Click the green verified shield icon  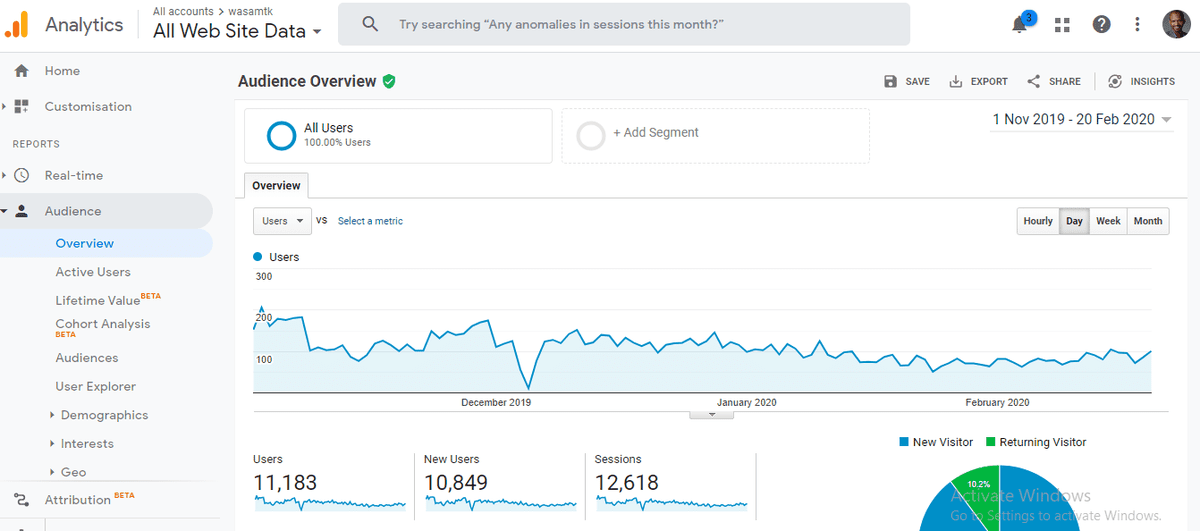click(389, 81)
